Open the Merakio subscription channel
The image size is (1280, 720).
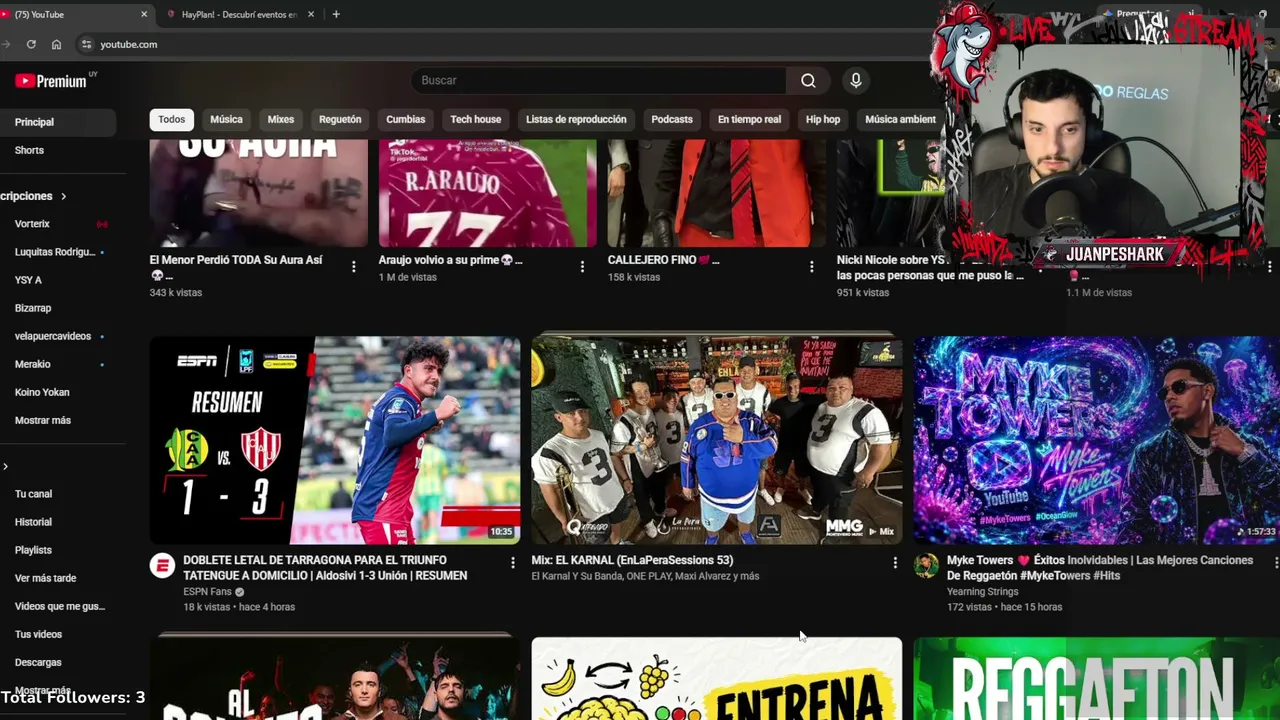coord(58,364)
